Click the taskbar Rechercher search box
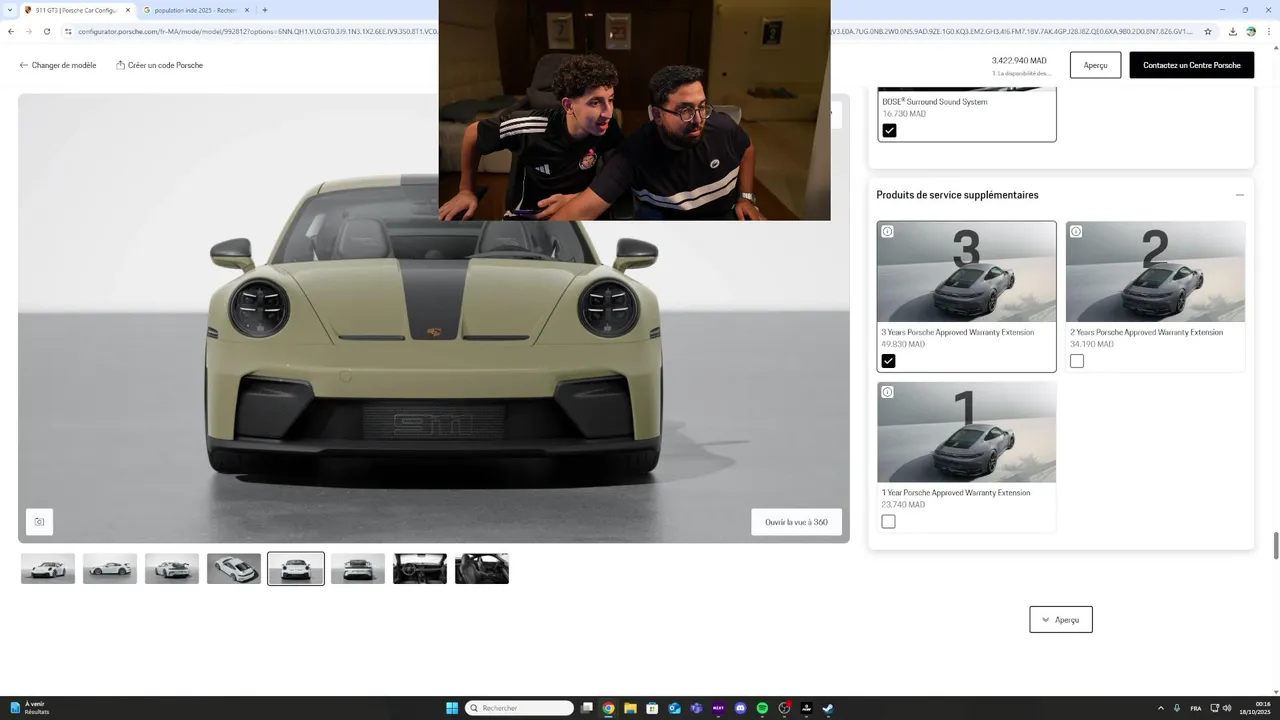The width and height of the screenshot is (1280, 720). tap(519, 708)
